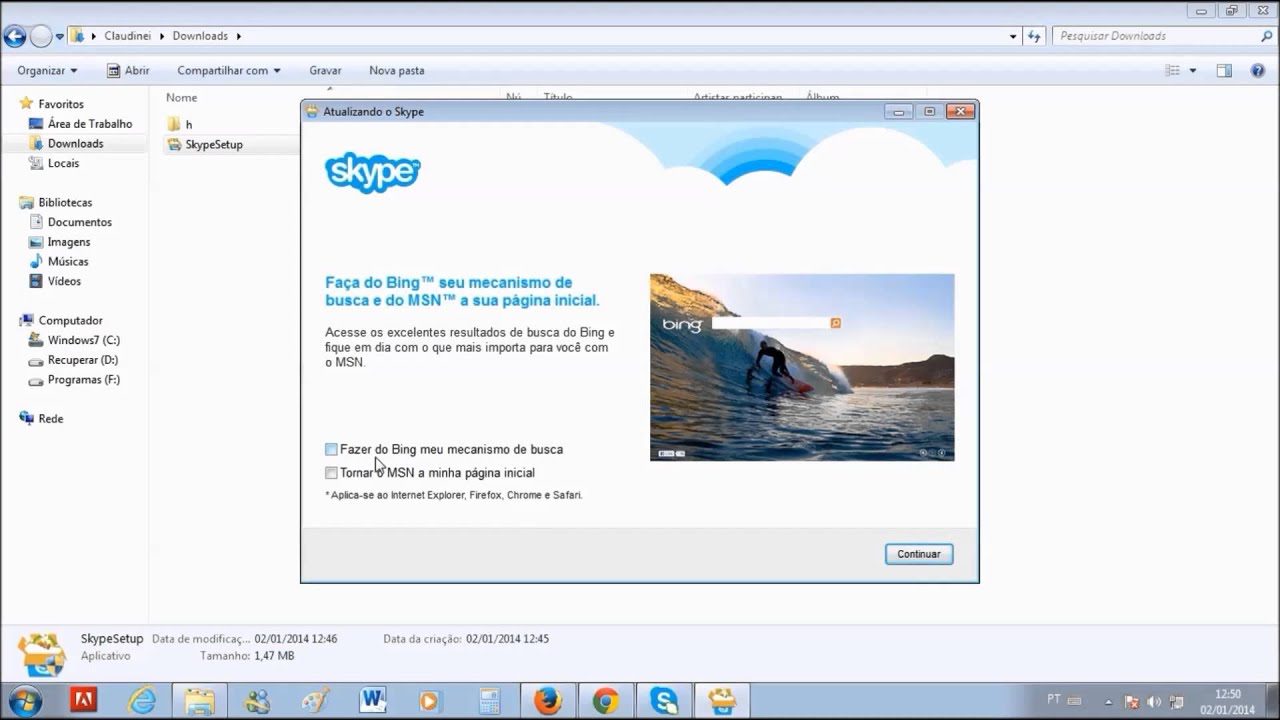Open the Documentos library
Image resolution: width=1280 pixels, height=720 pixels.
79,222
